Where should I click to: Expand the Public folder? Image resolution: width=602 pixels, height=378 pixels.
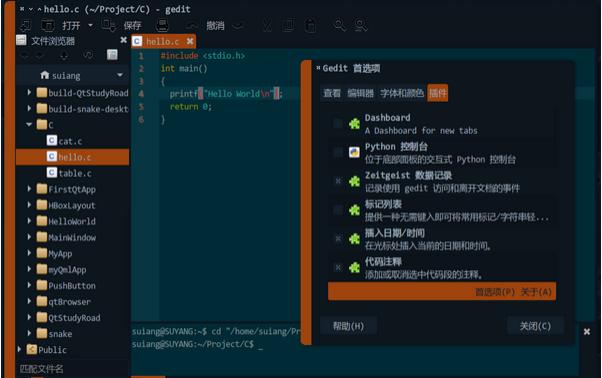point(19,349)
